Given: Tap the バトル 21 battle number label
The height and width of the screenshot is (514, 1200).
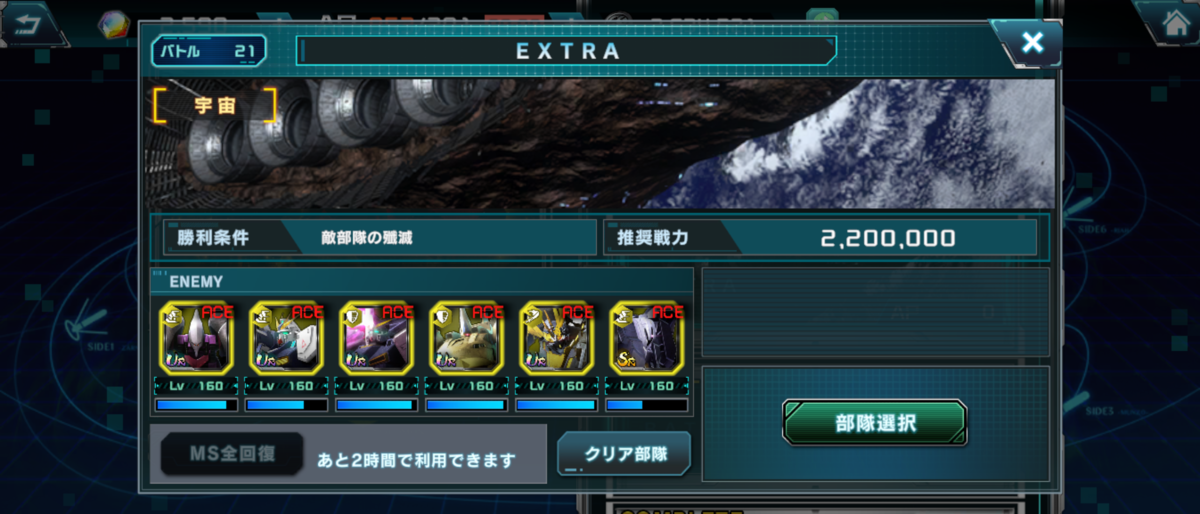Looking at the screenshot, I should pyautogui.click(x=209, y=50).
